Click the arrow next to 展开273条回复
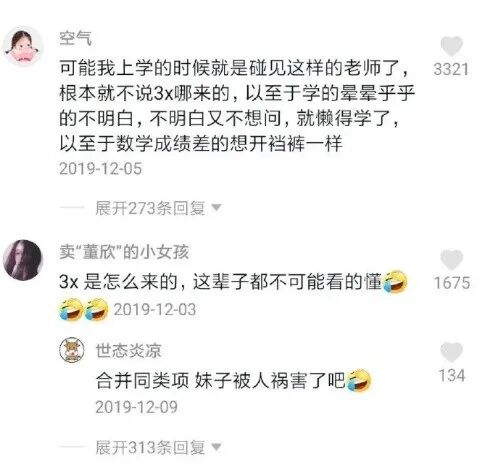Image resolution: width=481 pixels, height=464 pixels. point(216,208)
